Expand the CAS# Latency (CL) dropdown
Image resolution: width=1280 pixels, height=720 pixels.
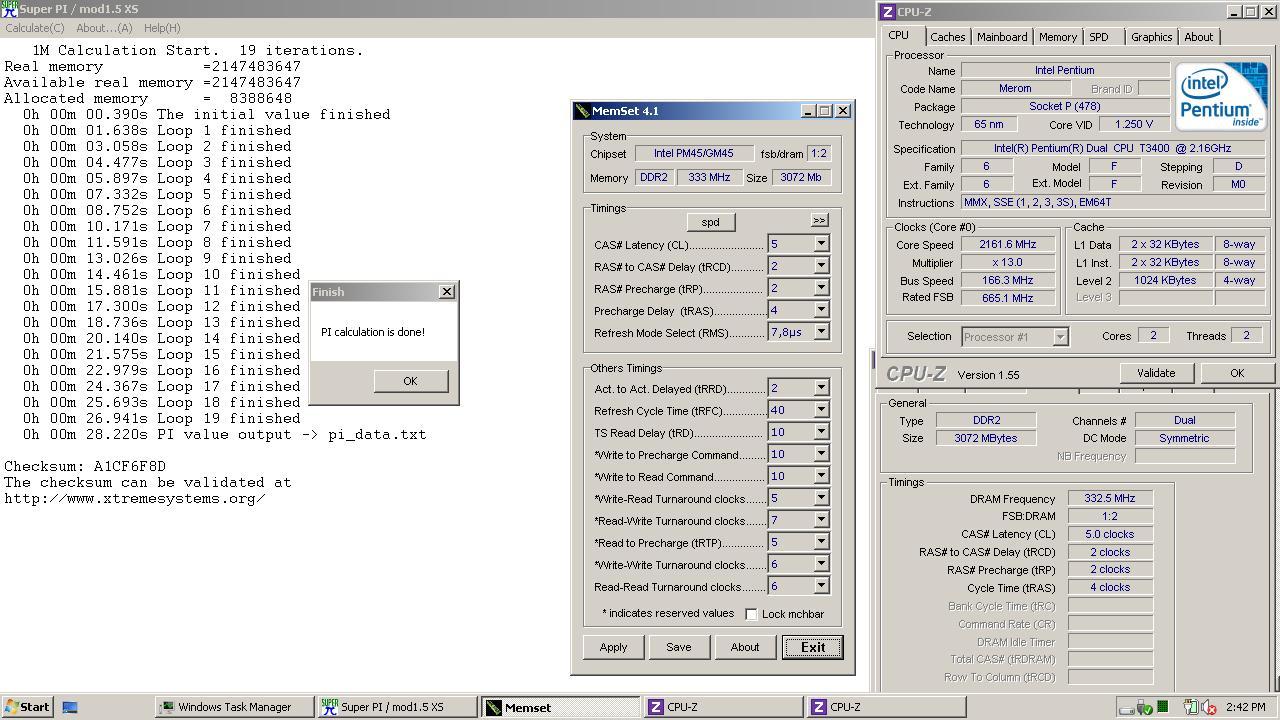820,244
